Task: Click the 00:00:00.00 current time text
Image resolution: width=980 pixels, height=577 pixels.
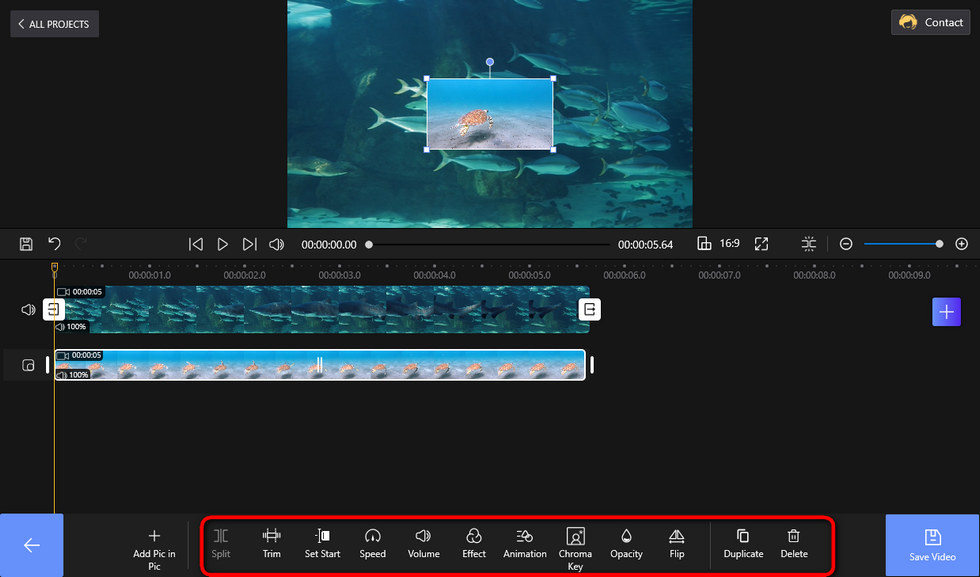Action: click(x=329, y=244)
